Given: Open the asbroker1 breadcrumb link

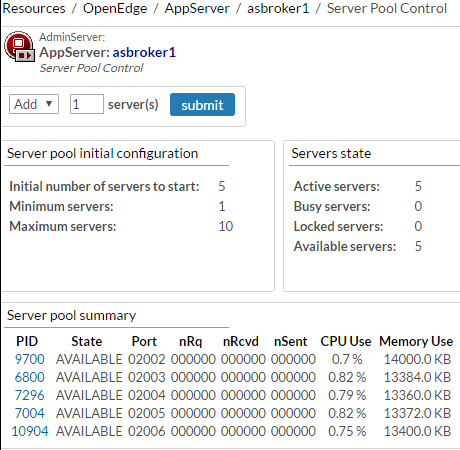Looking at the screenshot, I should pos(278,8).
